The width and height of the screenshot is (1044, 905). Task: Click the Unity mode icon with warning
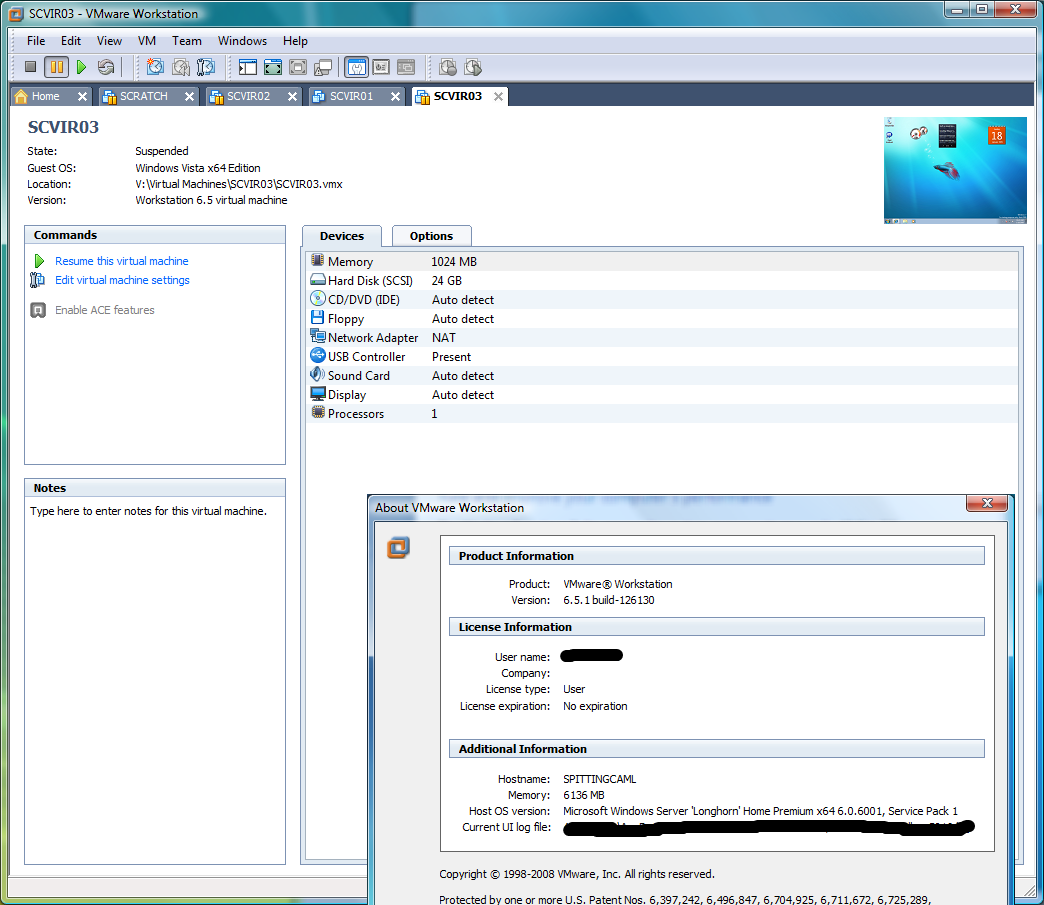pyautogui.click(x=323, y=67)
